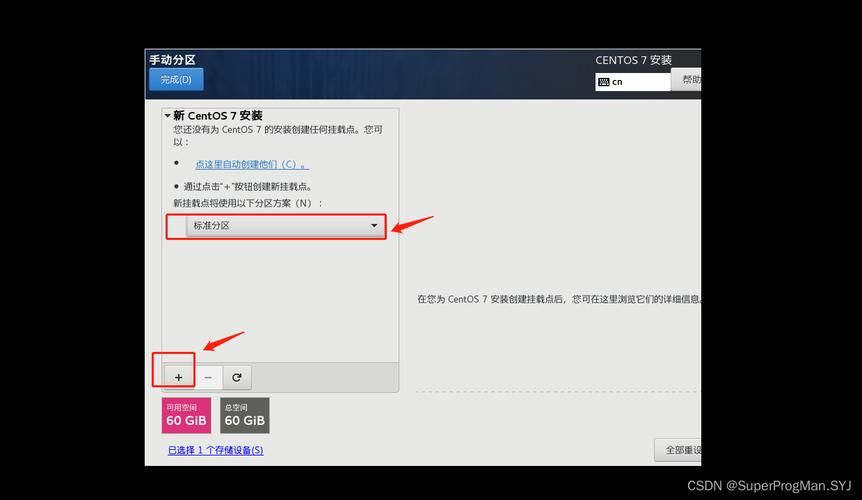This screenshot has width=862, height=500.
Task: Click the 完成(D) button
Action: point(176,79)
